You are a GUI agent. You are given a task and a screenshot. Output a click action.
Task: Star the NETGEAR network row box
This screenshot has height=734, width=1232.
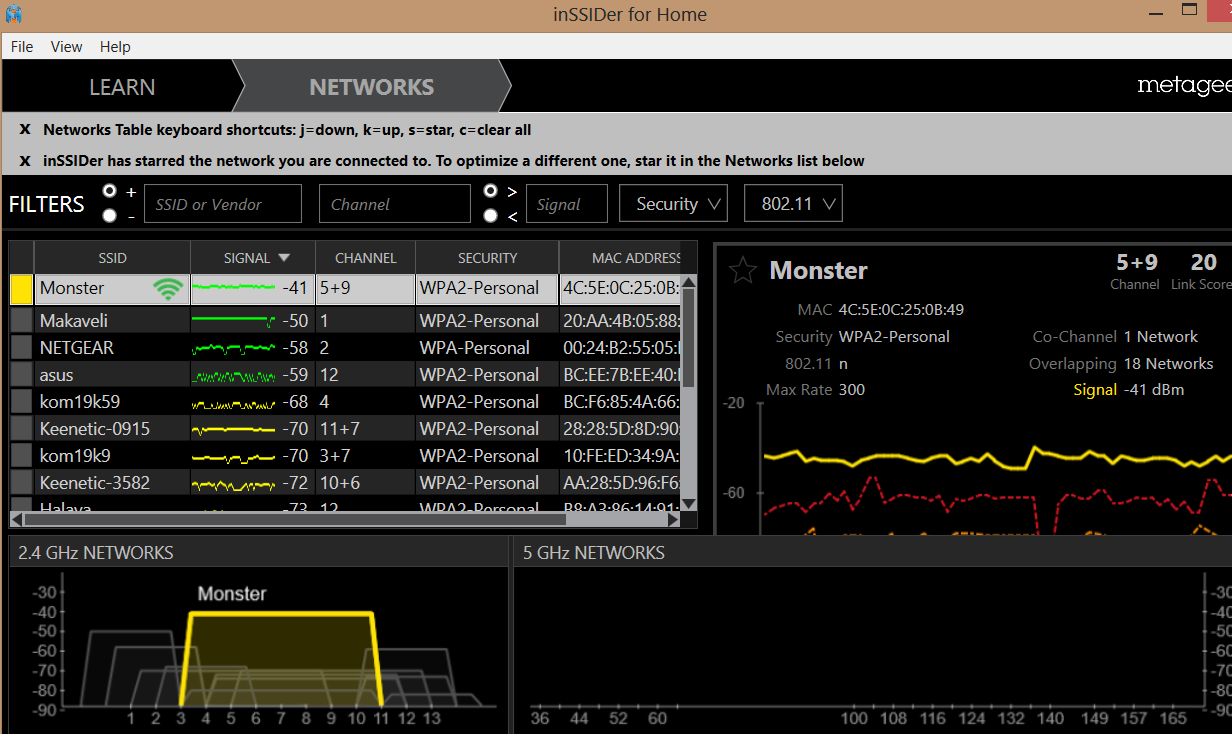click(x=22, y=348)
